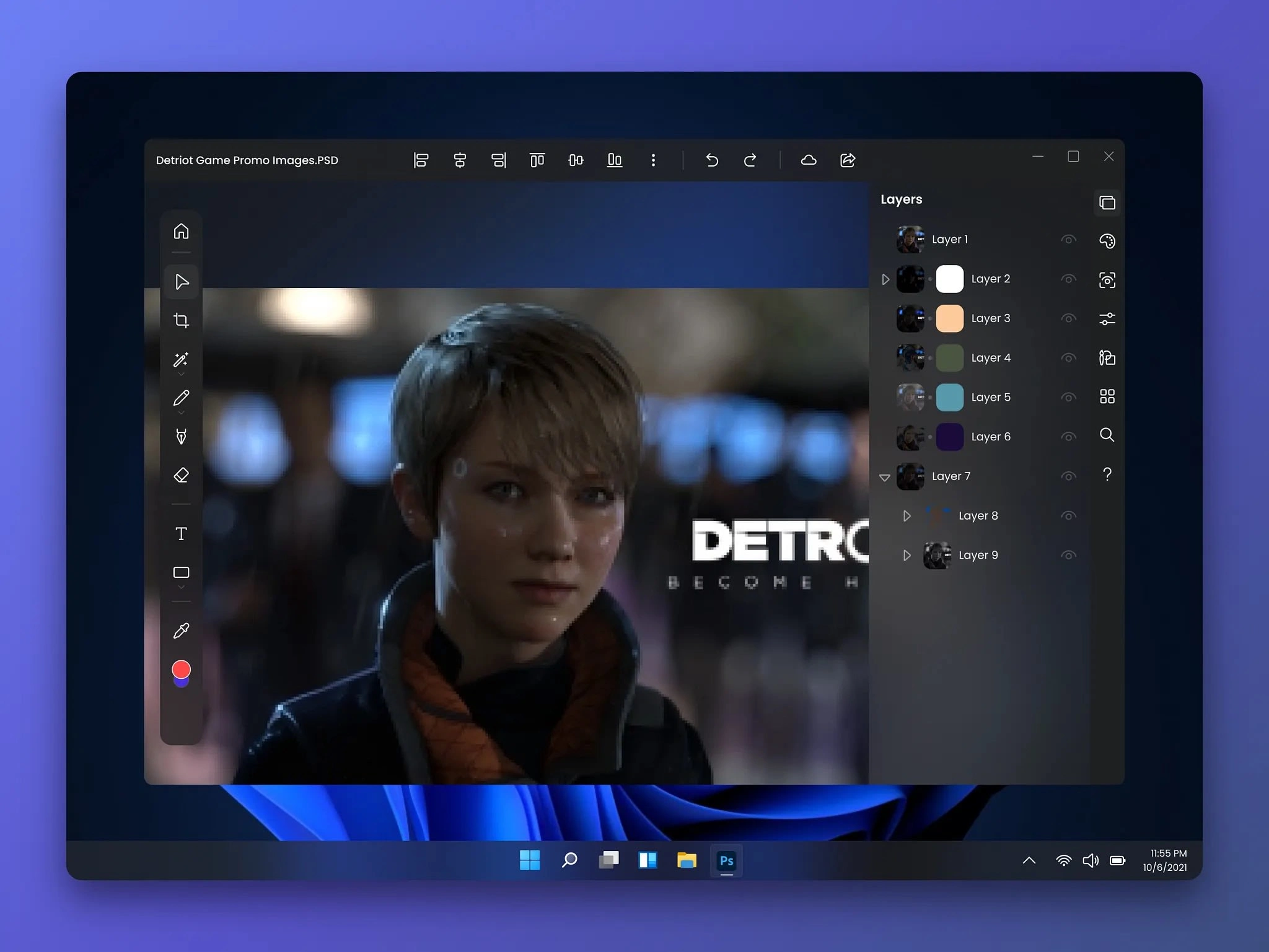Expand the Layer 2 group
Viewport: 1269px width, 952px height.
(x=885, y=279)
